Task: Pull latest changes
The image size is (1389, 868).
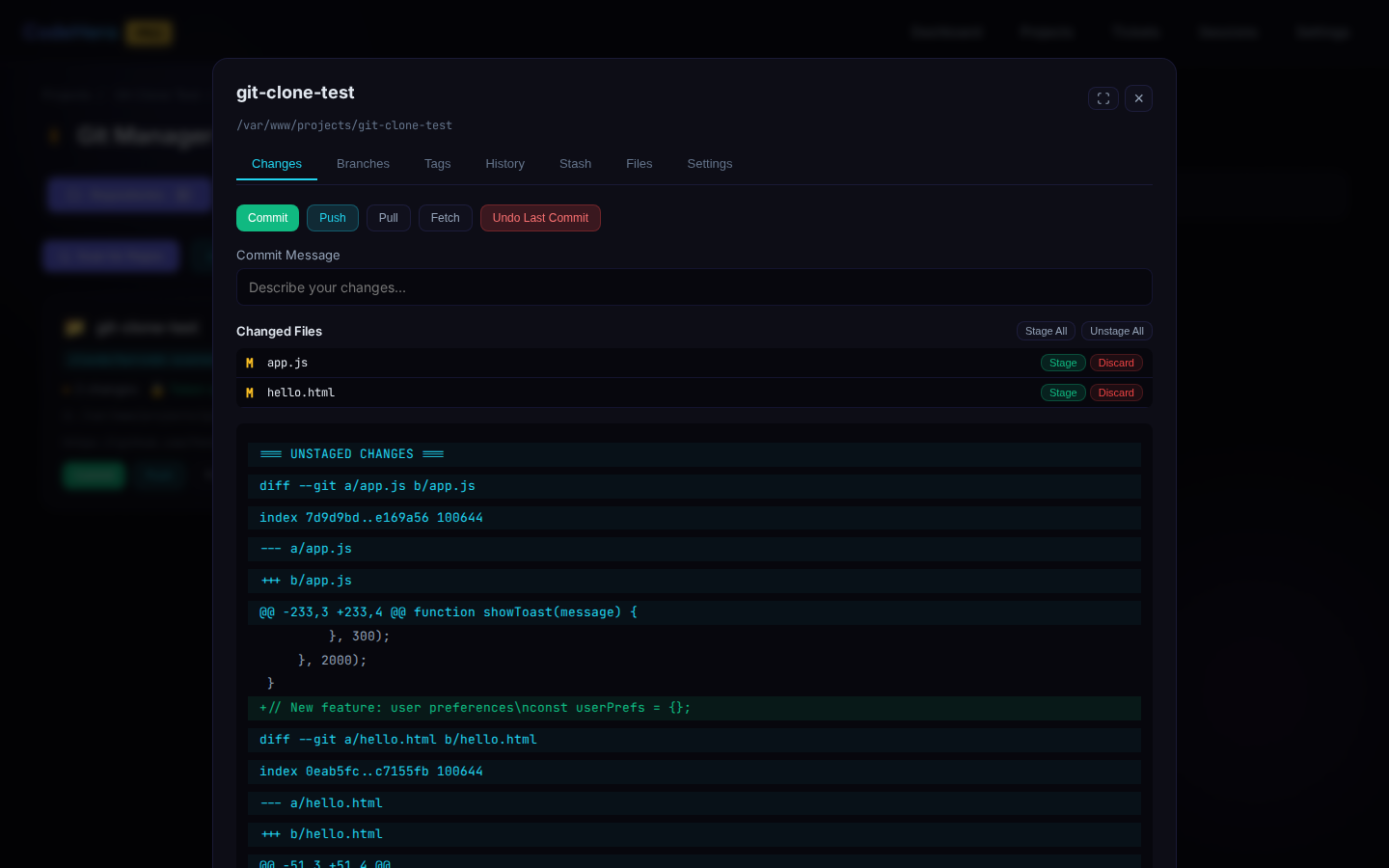Action: coord(389,218)
